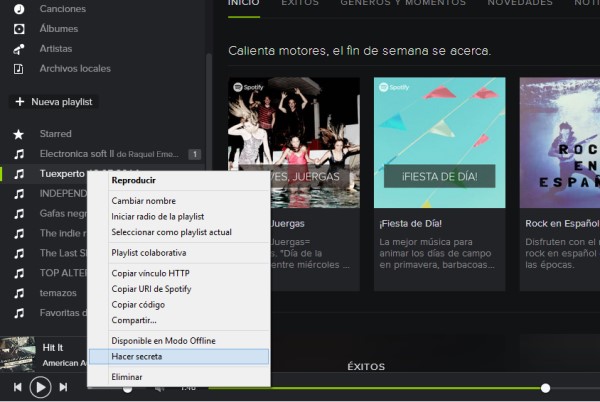
Task: Choose Cambiar nombre in the context menu
Action: click(179, 201)
